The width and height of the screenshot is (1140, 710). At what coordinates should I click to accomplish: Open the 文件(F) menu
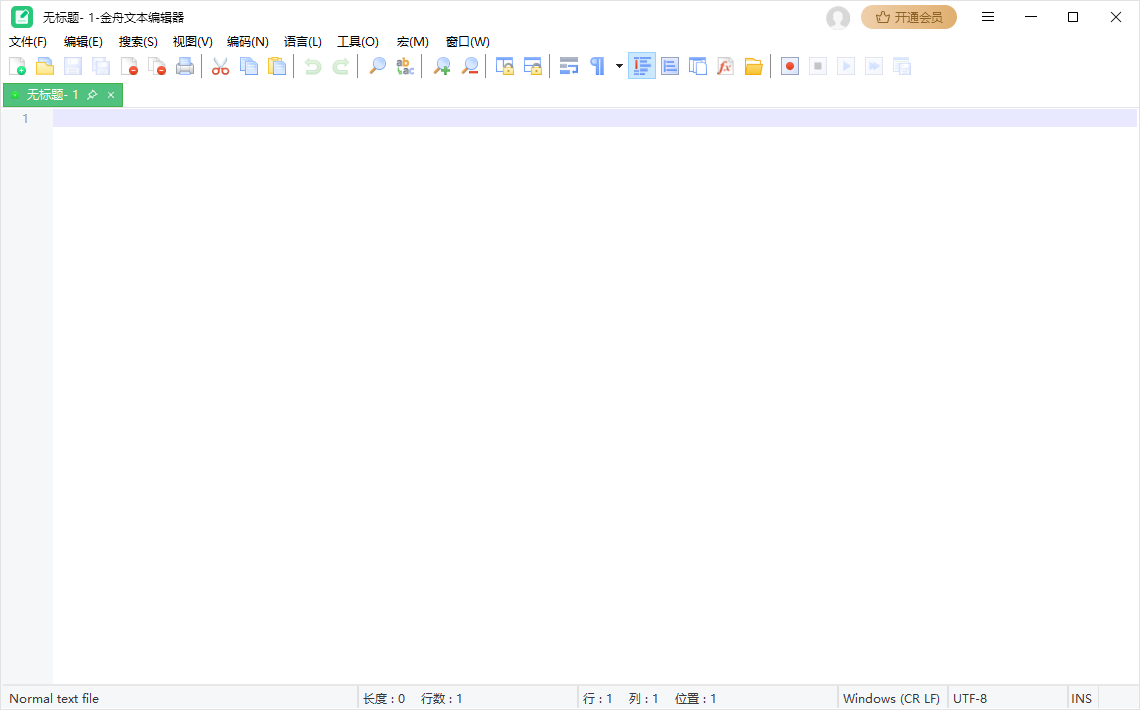point(28,41)
